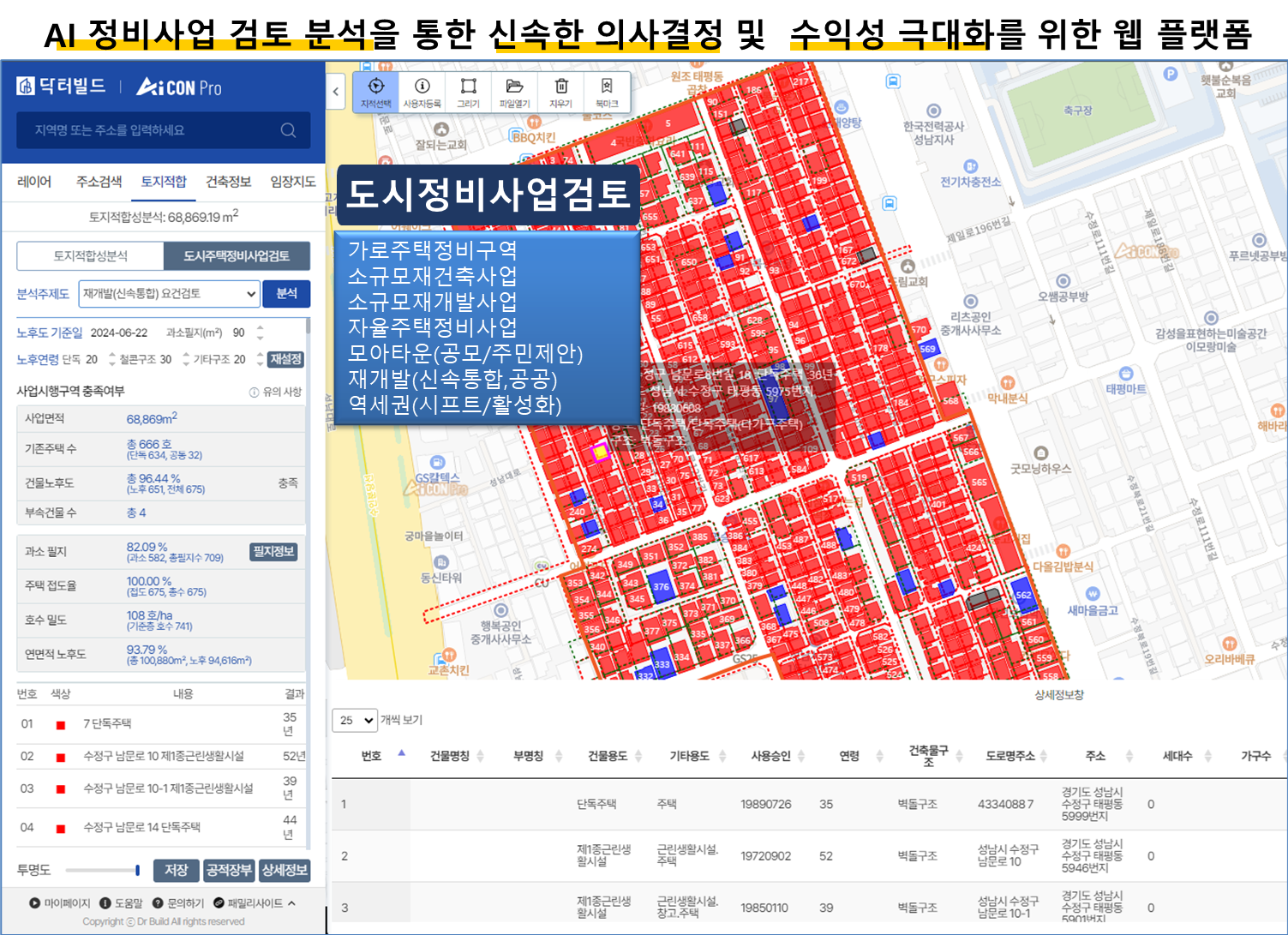Screen dimensions: 1288x935
Task: Adjust the 단독 age stepper
Action: pyautogui.click(x=111, y=359)
